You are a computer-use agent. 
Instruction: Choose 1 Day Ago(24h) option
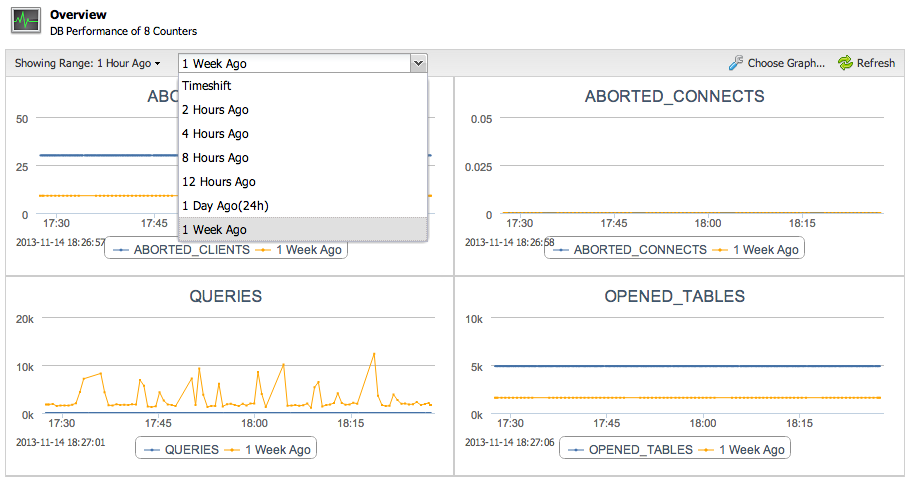click(x=225, y=206)
